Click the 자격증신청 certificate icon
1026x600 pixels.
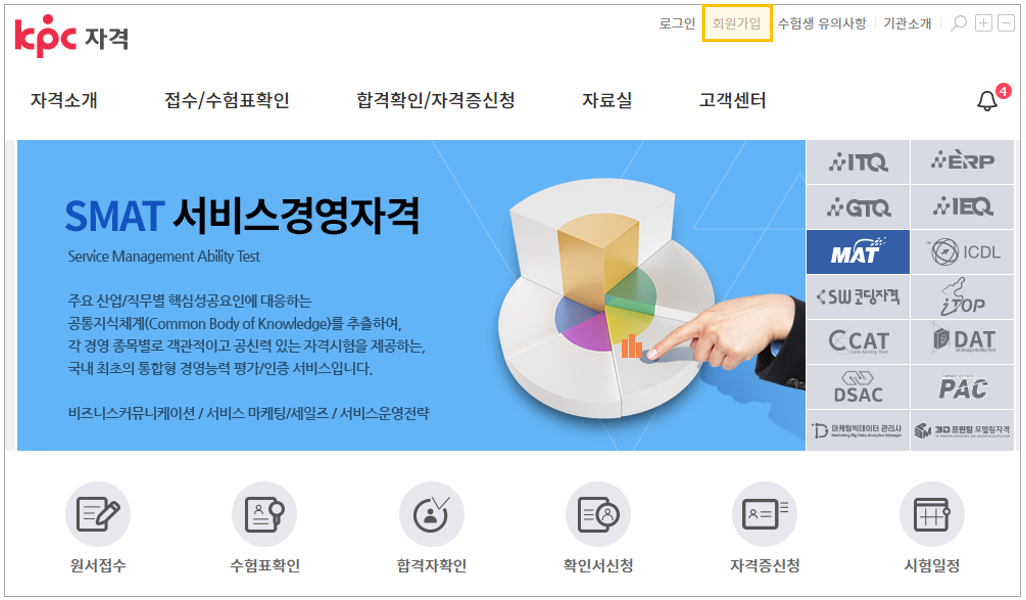point(765,514)
